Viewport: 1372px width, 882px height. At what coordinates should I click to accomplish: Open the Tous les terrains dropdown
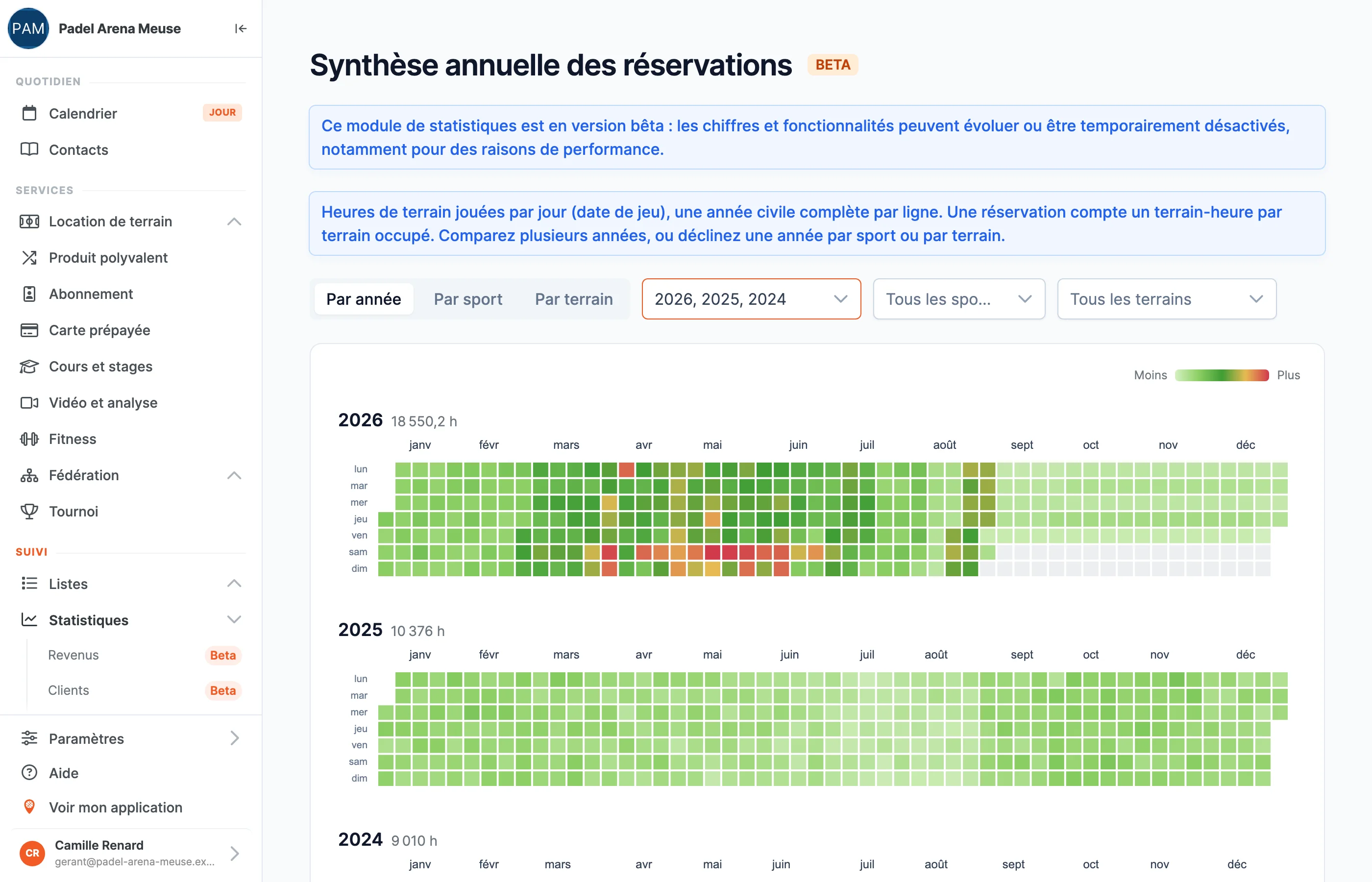(1166, 299)
